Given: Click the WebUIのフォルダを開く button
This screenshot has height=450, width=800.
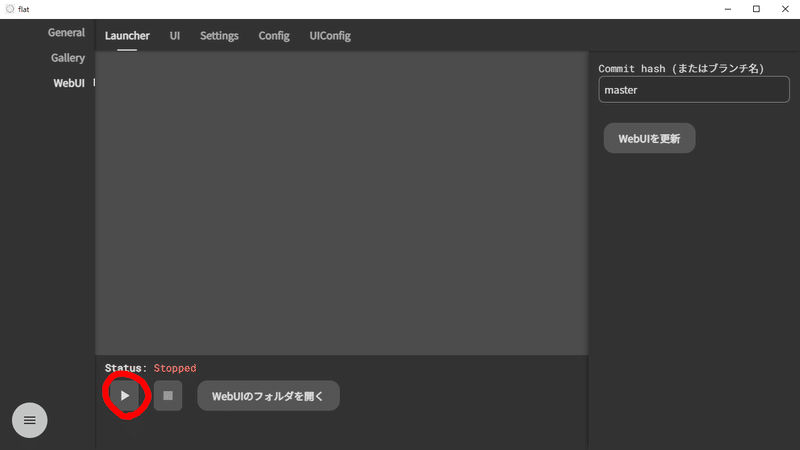Looking at the screenshot, I should click(x=268, y=396).
